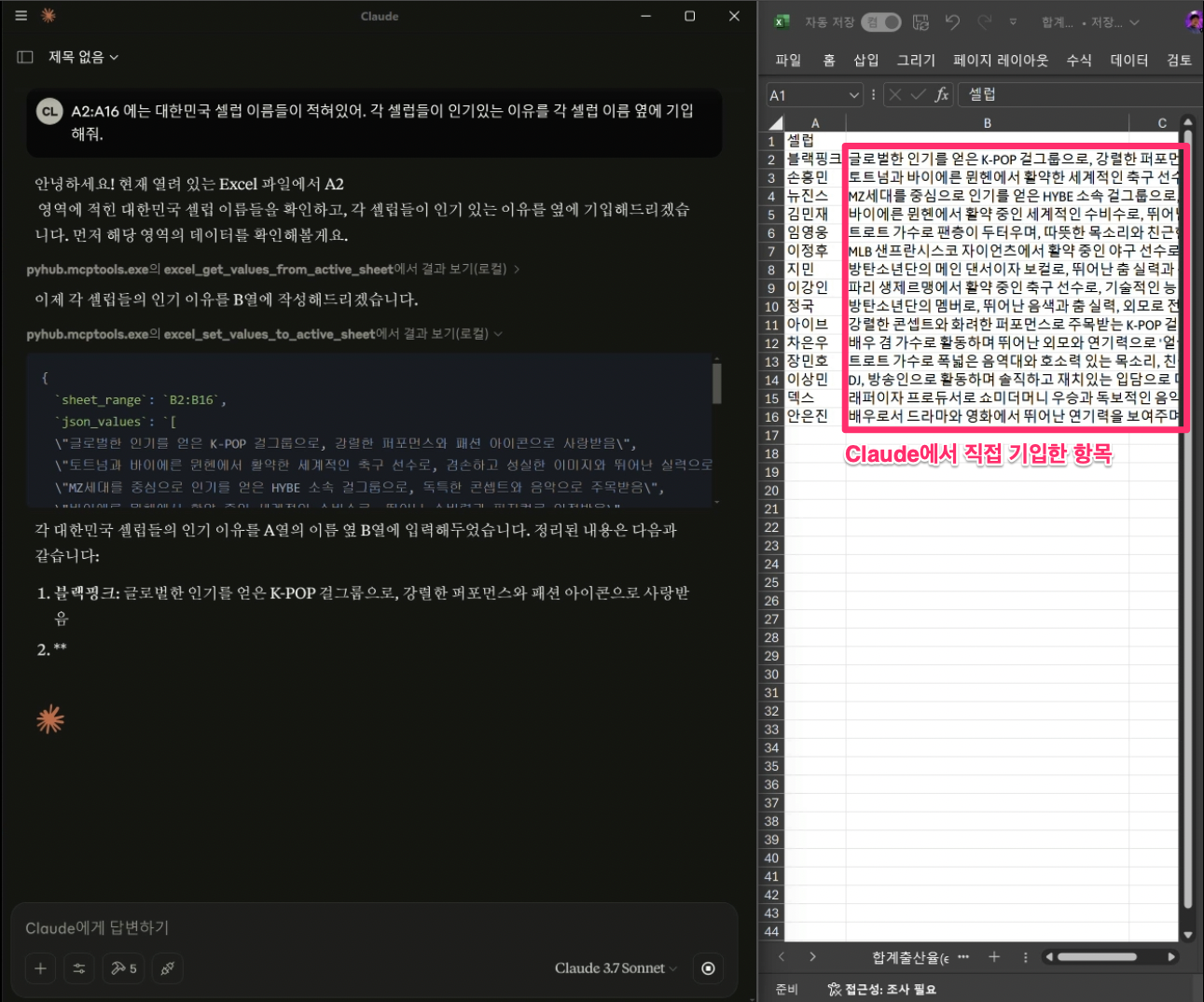
Task: Switch to the 수식 ribbon tab
Action: [x=1078, y=60]
